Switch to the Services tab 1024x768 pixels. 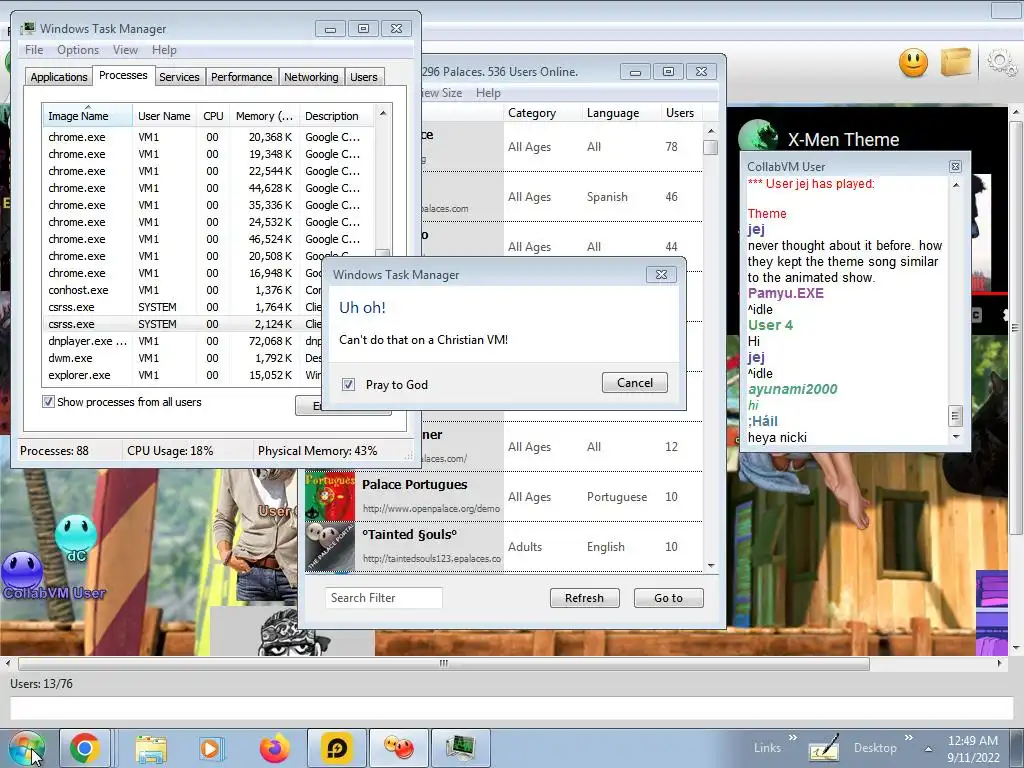(179, 77)
